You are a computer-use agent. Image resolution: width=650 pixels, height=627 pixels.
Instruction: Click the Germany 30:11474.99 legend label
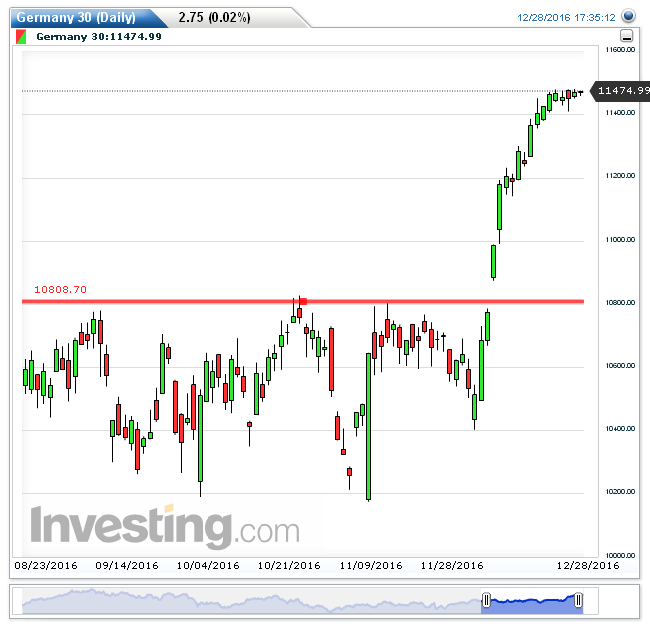tap(99, 37)
